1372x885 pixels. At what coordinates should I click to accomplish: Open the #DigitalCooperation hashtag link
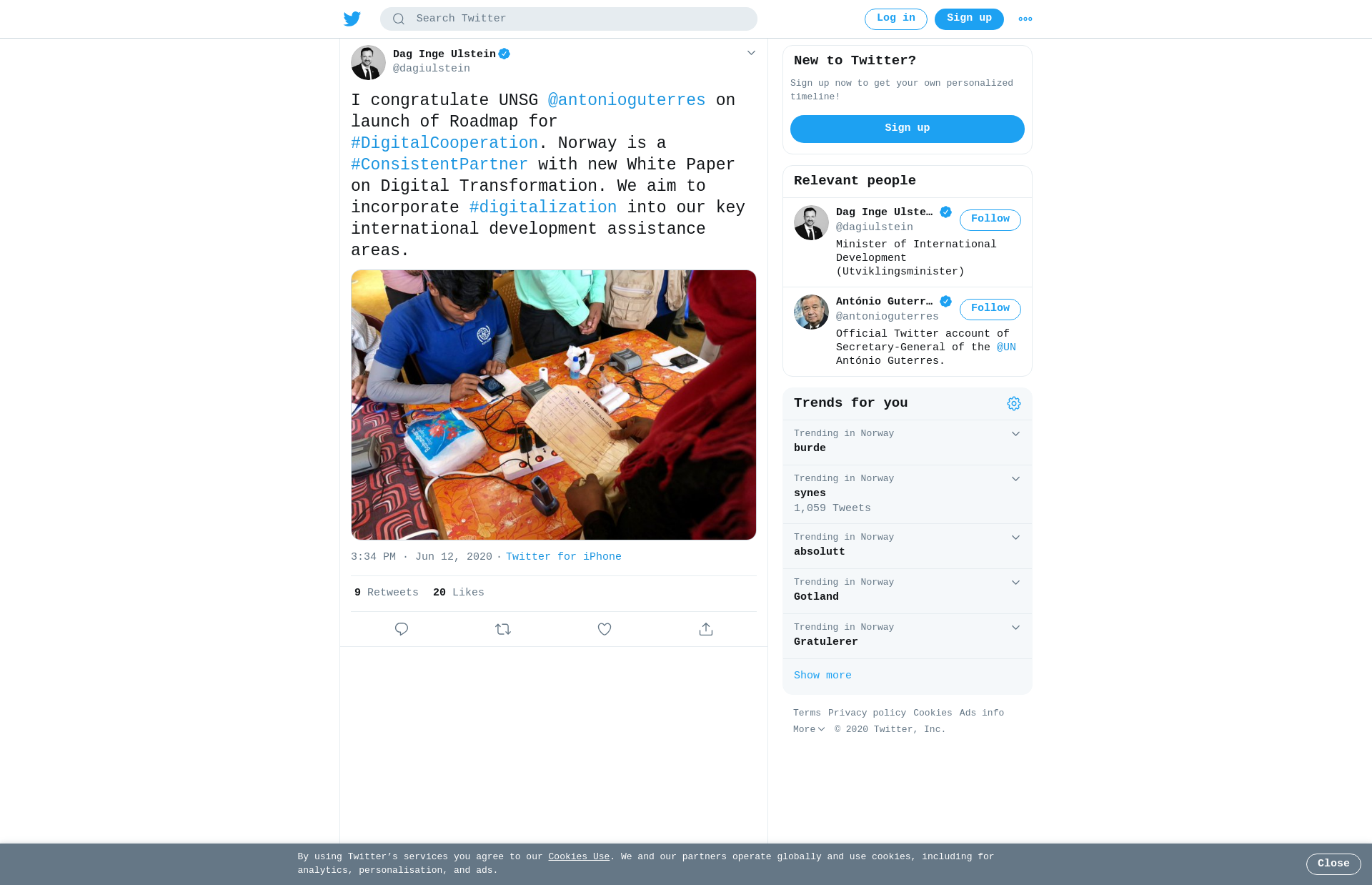(x=444, y=143)
